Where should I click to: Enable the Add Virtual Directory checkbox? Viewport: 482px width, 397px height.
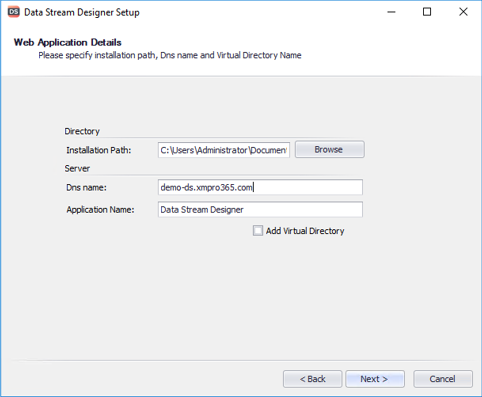tap(258, 231)
